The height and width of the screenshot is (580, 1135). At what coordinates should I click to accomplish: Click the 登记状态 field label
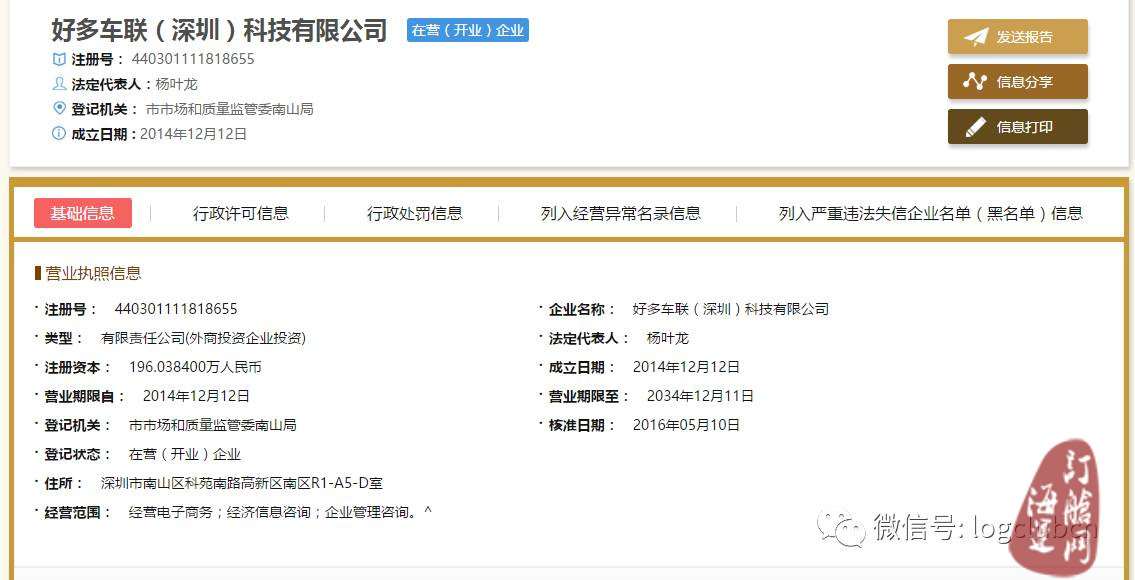pos(78,454)
